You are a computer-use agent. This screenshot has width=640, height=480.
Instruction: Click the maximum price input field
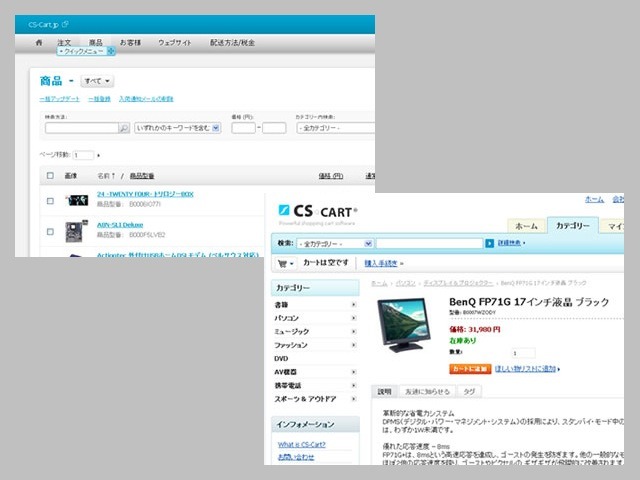pos(274,128)
